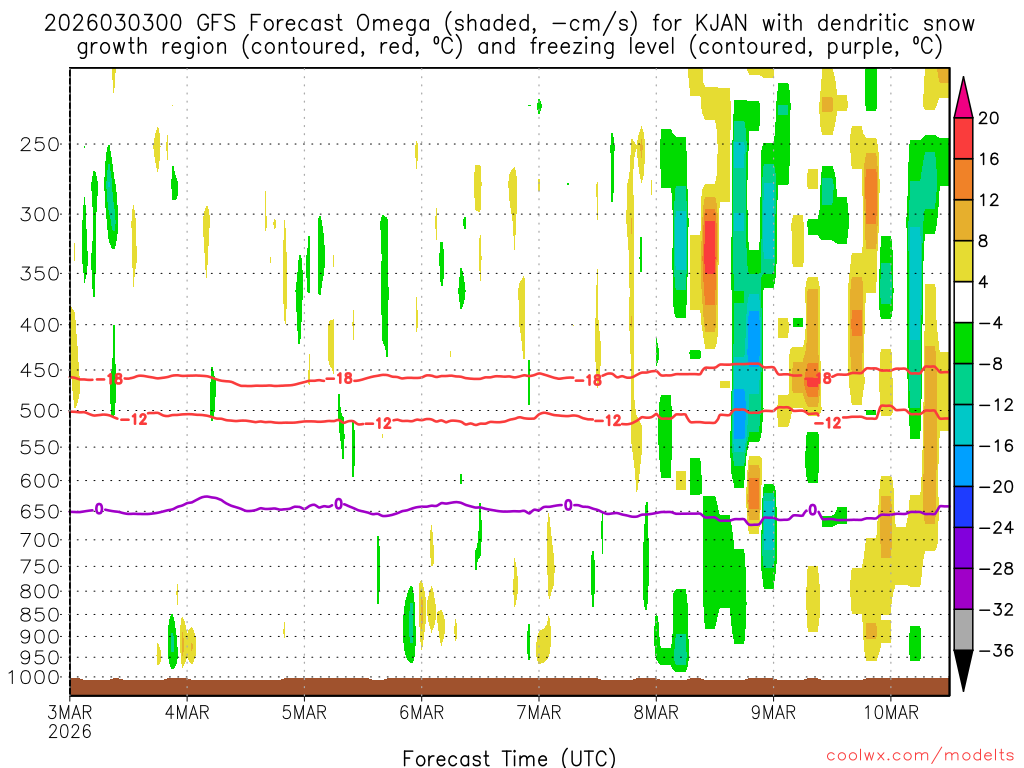This screenshot has height=768, width=1024.
Task: Click the -12 contour label near 8MAR
Action: click(x=607, y=420)
